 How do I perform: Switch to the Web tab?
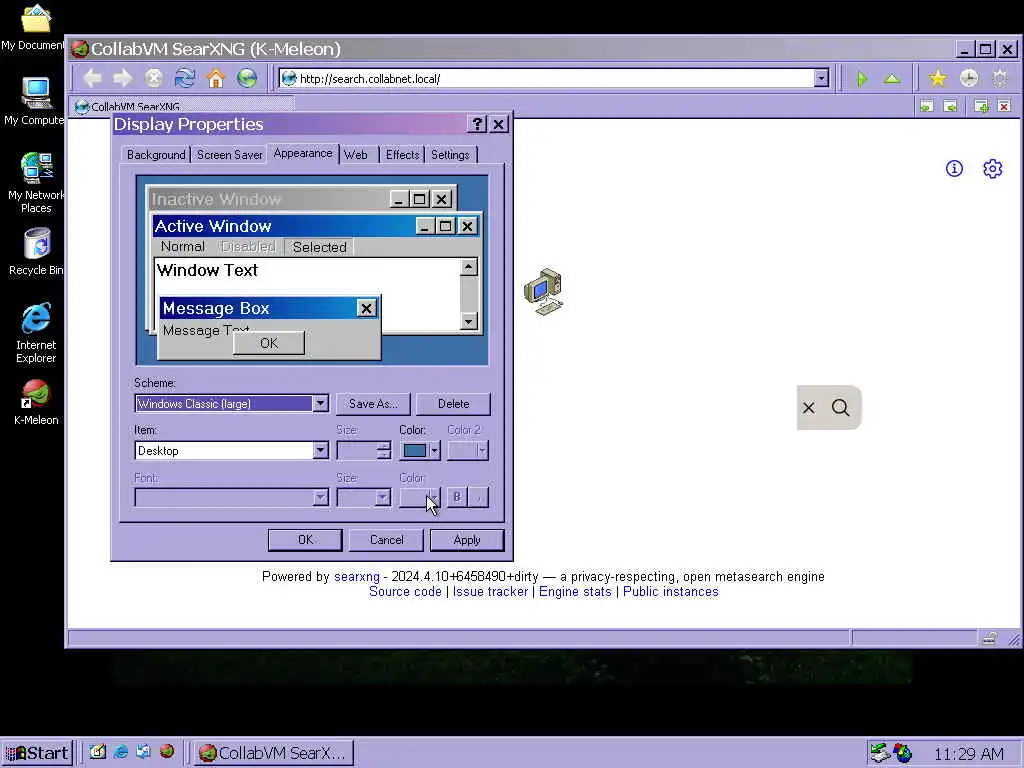pos(356,155)
